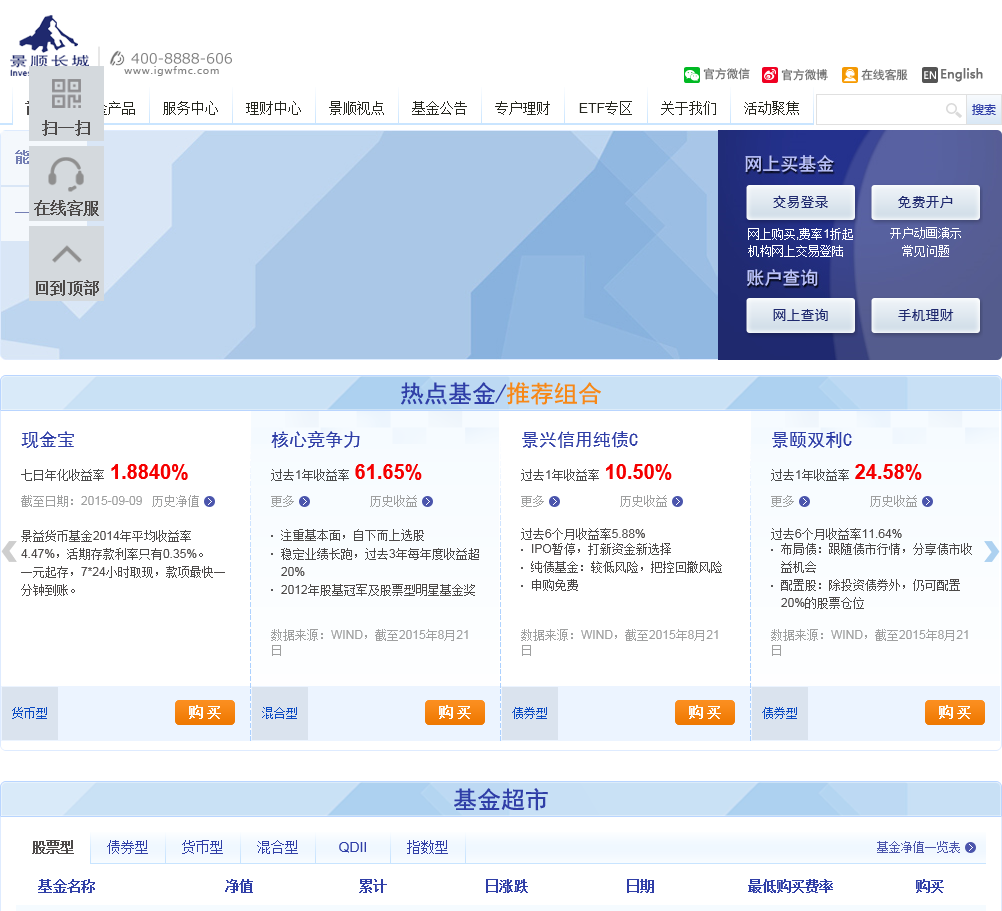Click the 搜索 search button

(x=983, y=110)
